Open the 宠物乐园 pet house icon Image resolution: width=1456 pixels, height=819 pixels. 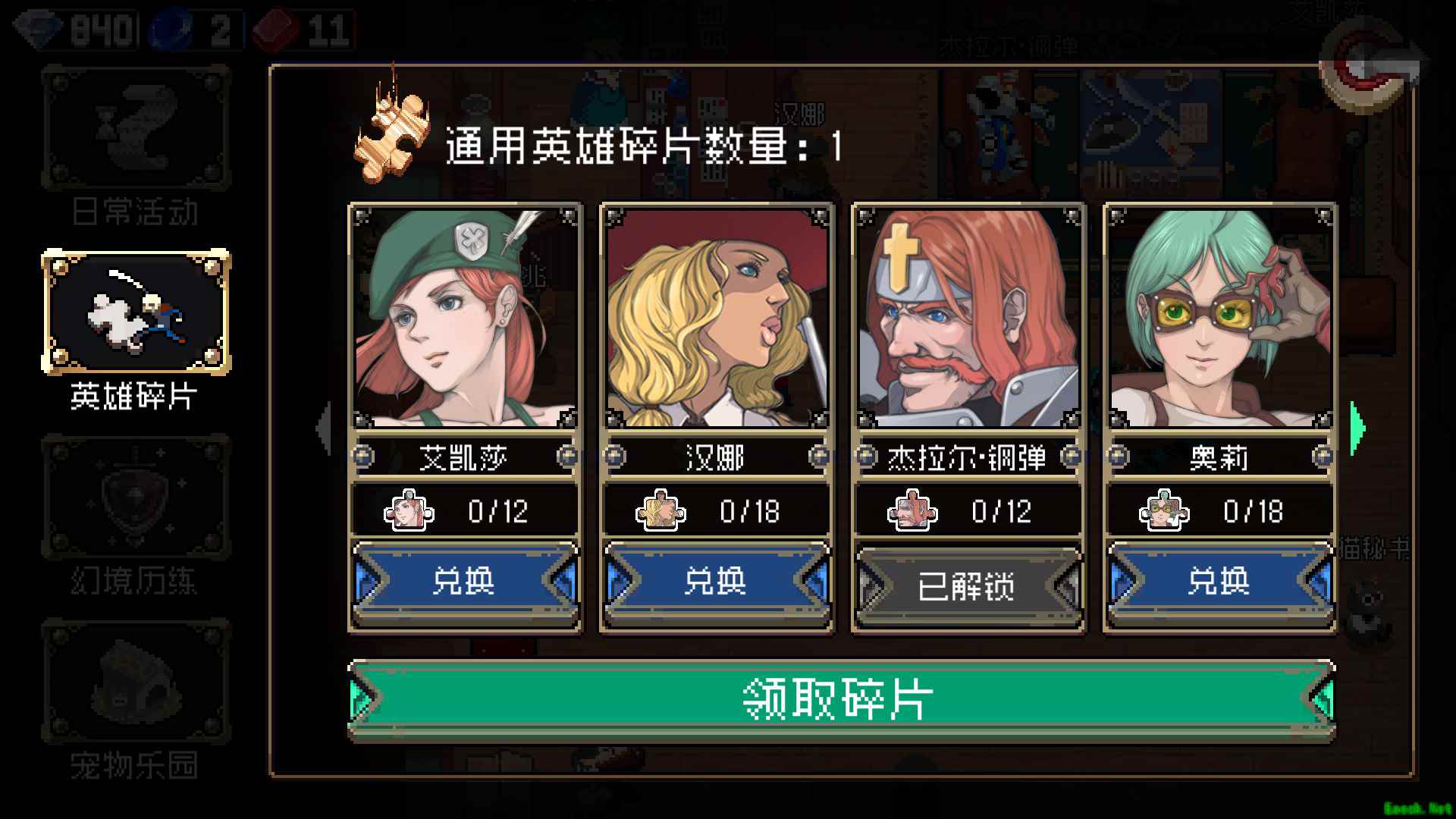136,680
